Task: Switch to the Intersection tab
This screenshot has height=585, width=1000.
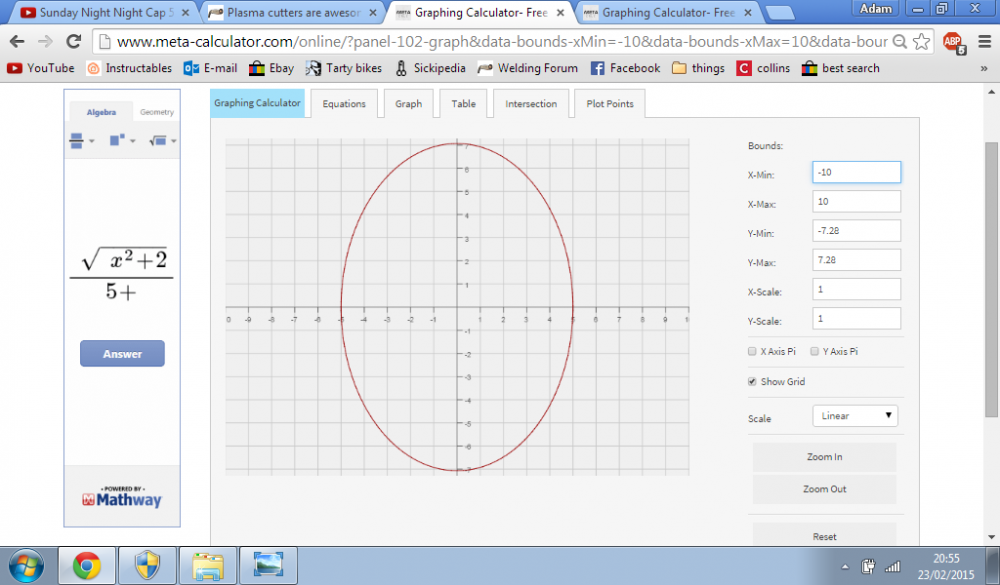Action: pyautogui.click(x=531, y=103)
